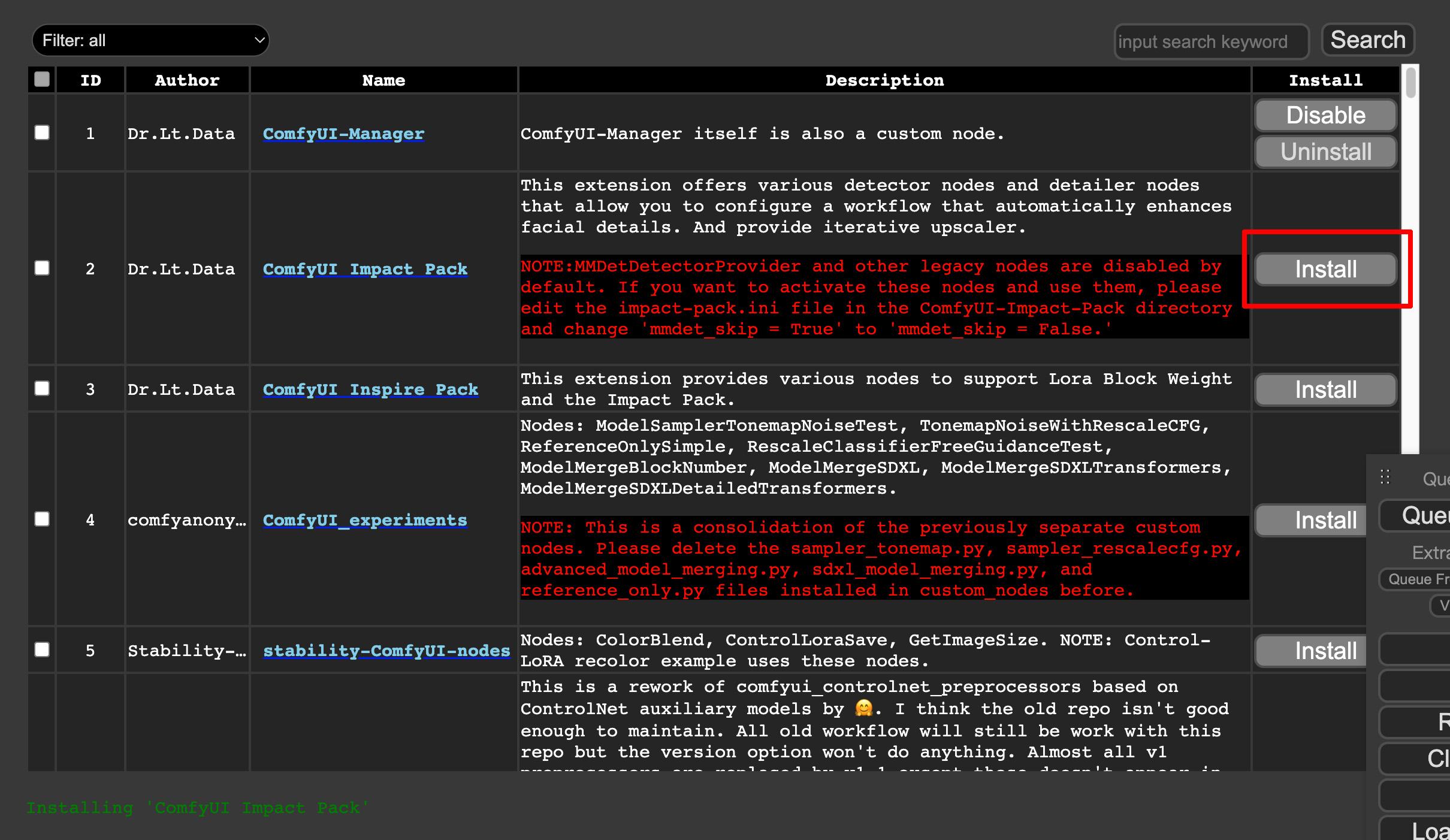Viewport: 1450px width, 840px height.
Task: Install the ComfyUI Impact Pack
Action: tap(1325, 270)
